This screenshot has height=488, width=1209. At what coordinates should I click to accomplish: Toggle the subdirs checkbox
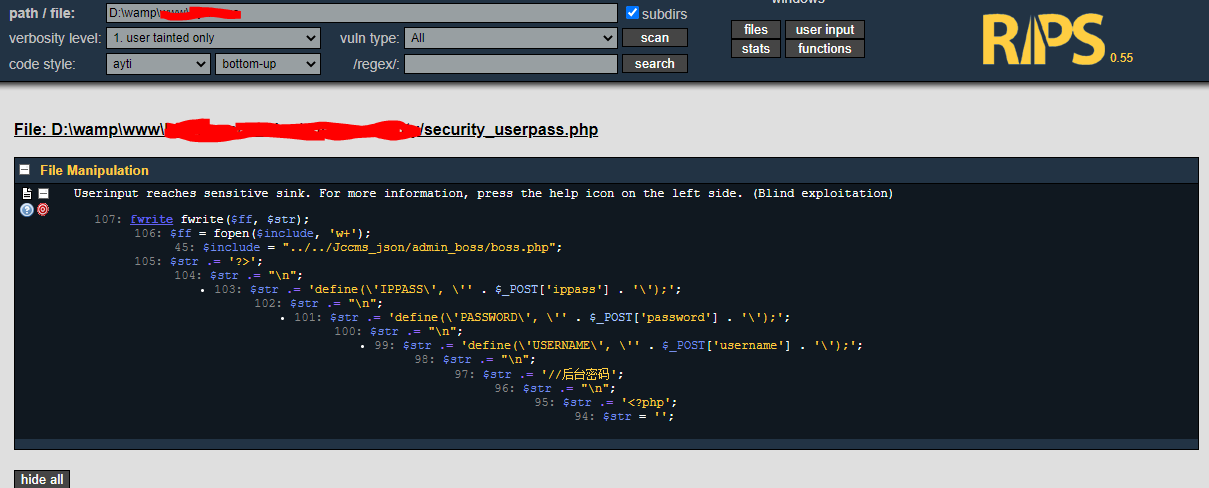pyautogui.click(x=632, y=13)
